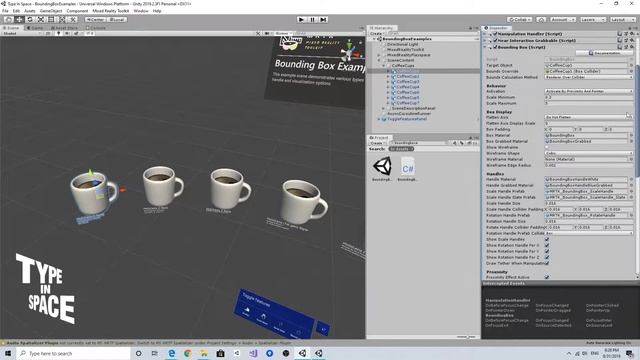The width and height of the screenshot is (640, 360).
Task: Select the Rotate tool in toolbar
Action: 30,19
